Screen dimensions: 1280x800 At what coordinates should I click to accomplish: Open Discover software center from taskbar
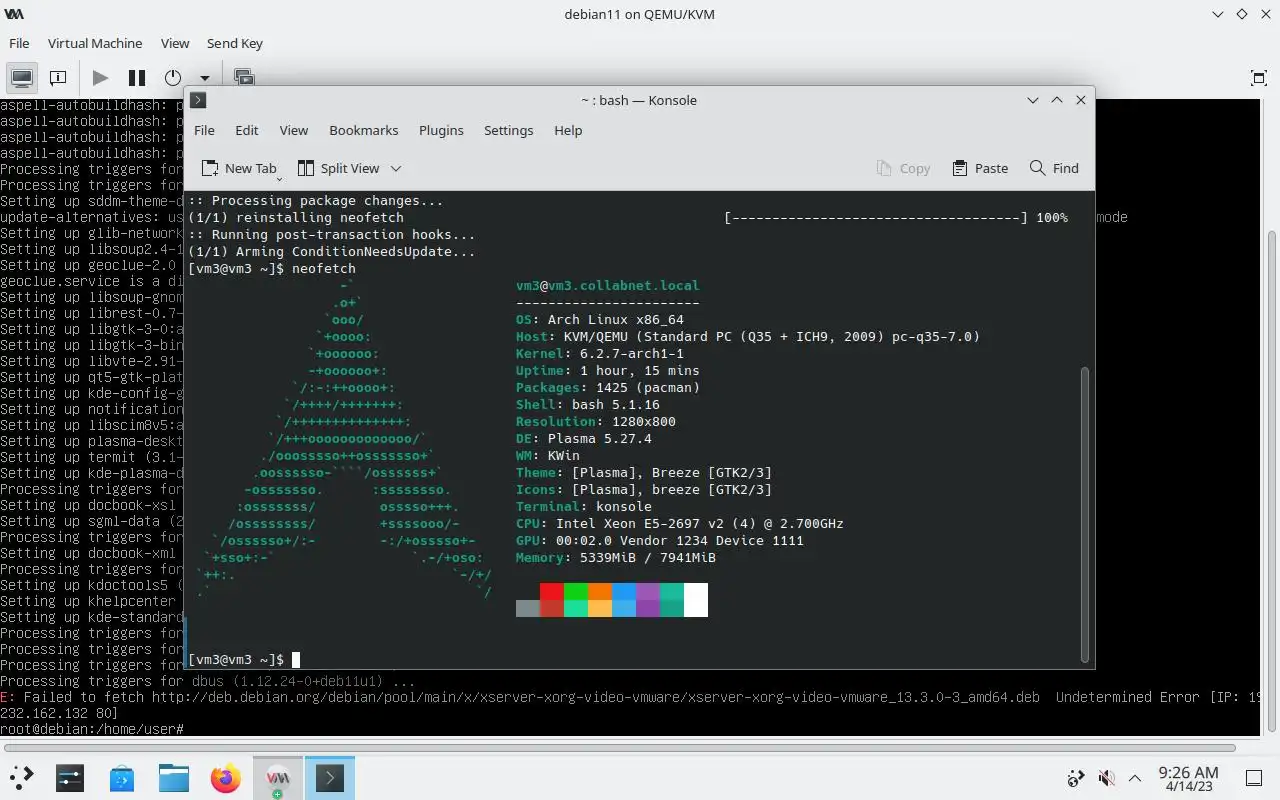pyautogui.click(x=122, y=777)
